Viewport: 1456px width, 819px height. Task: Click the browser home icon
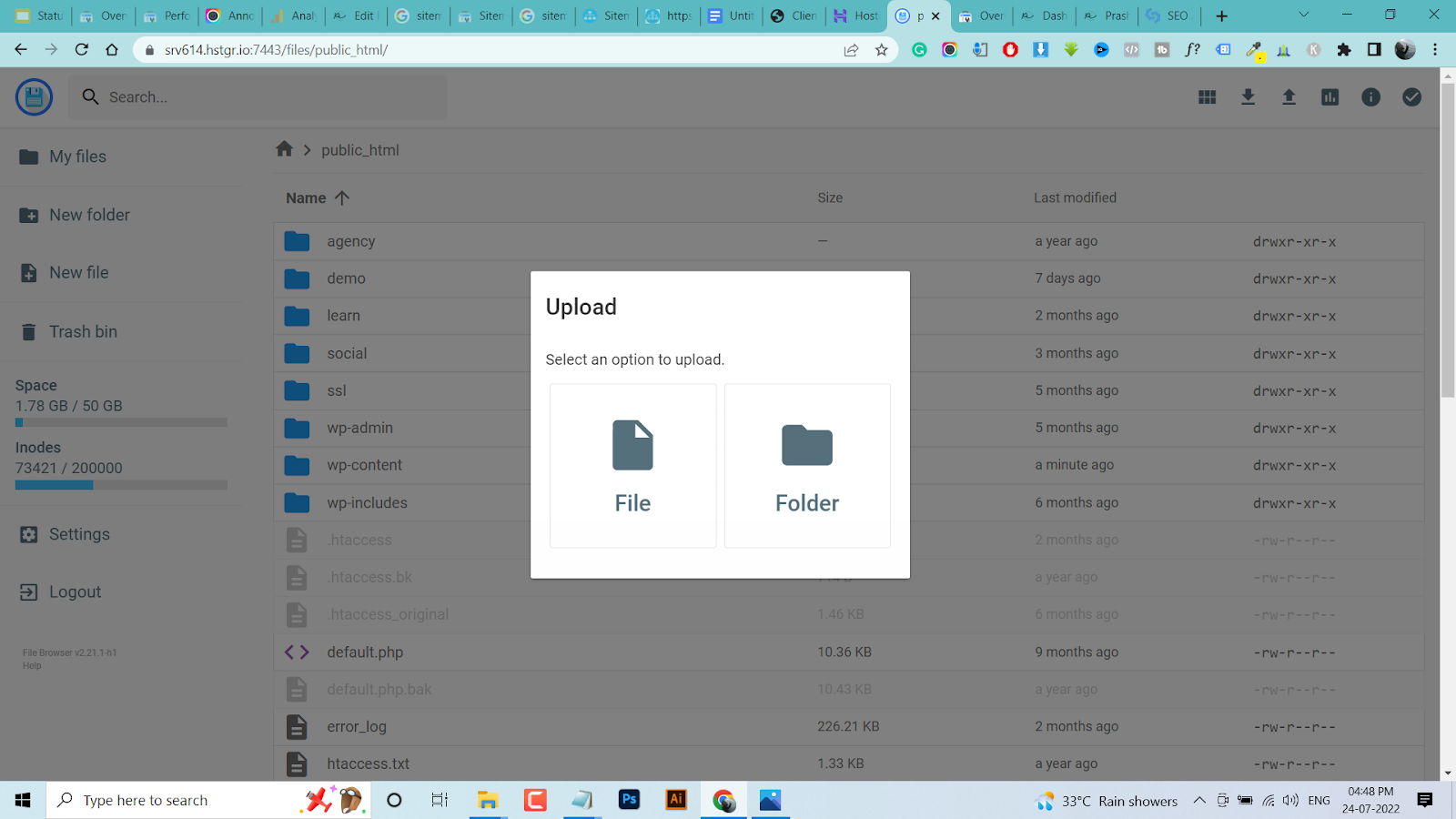[x=112, y=50]
